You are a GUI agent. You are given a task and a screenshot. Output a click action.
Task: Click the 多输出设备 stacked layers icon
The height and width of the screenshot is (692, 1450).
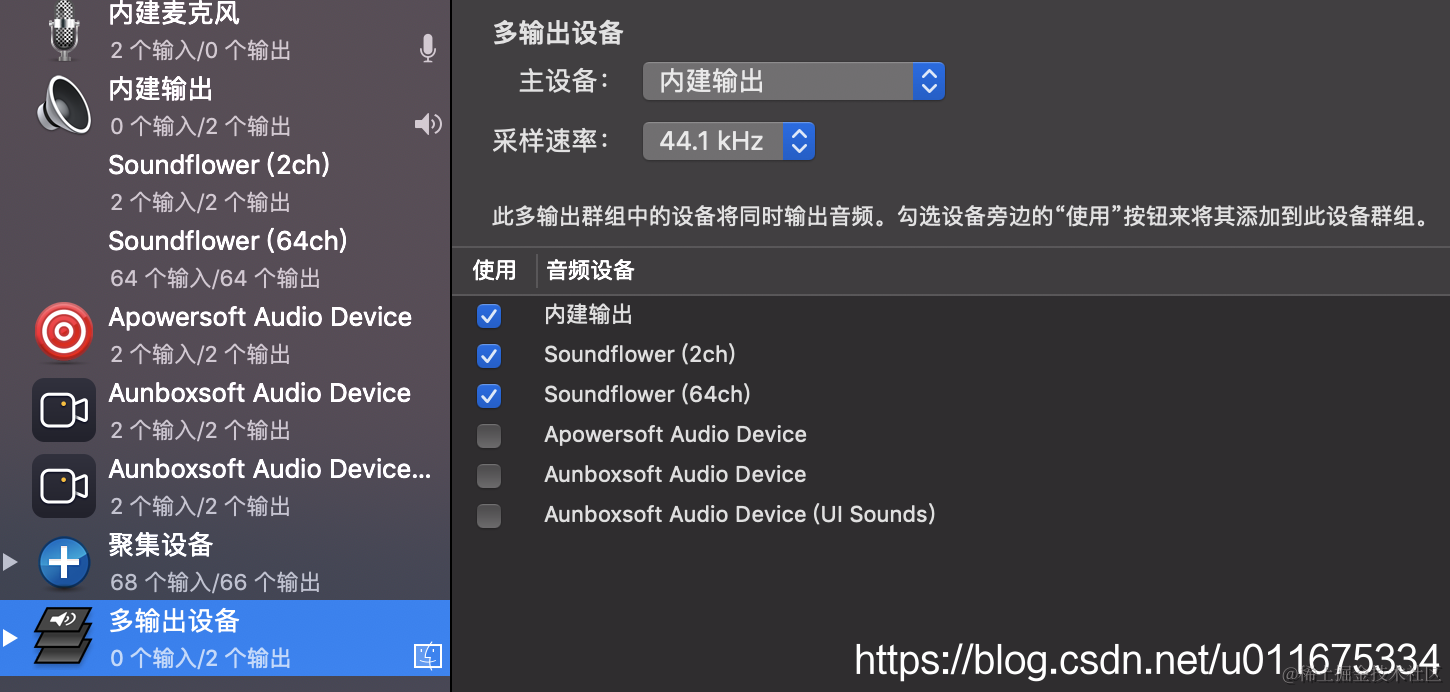[x=64, y=637]
